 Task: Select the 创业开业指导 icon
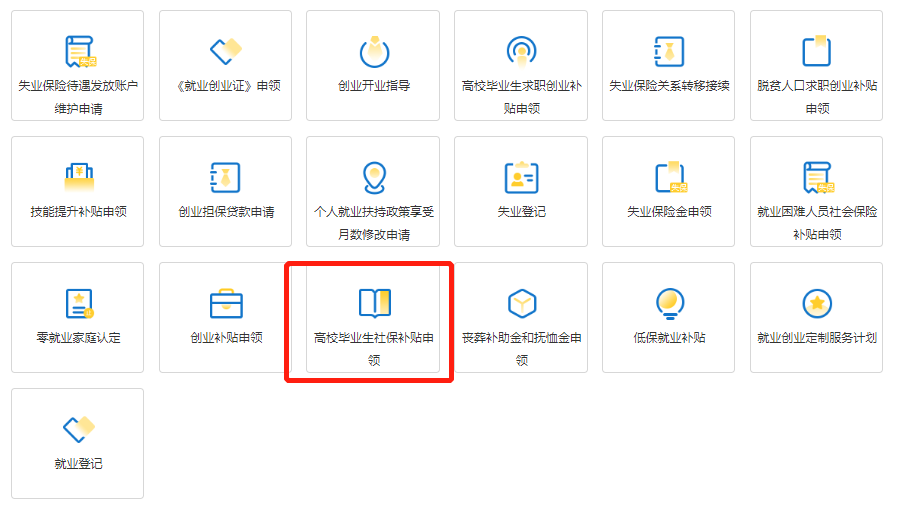374,52
